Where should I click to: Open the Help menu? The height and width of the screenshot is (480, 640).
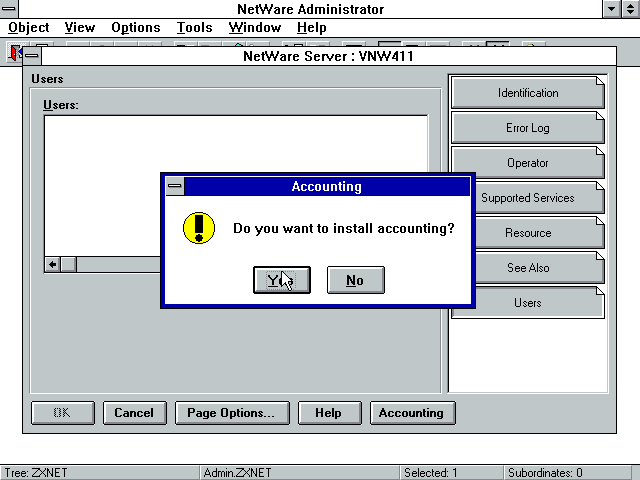[311, 28]
